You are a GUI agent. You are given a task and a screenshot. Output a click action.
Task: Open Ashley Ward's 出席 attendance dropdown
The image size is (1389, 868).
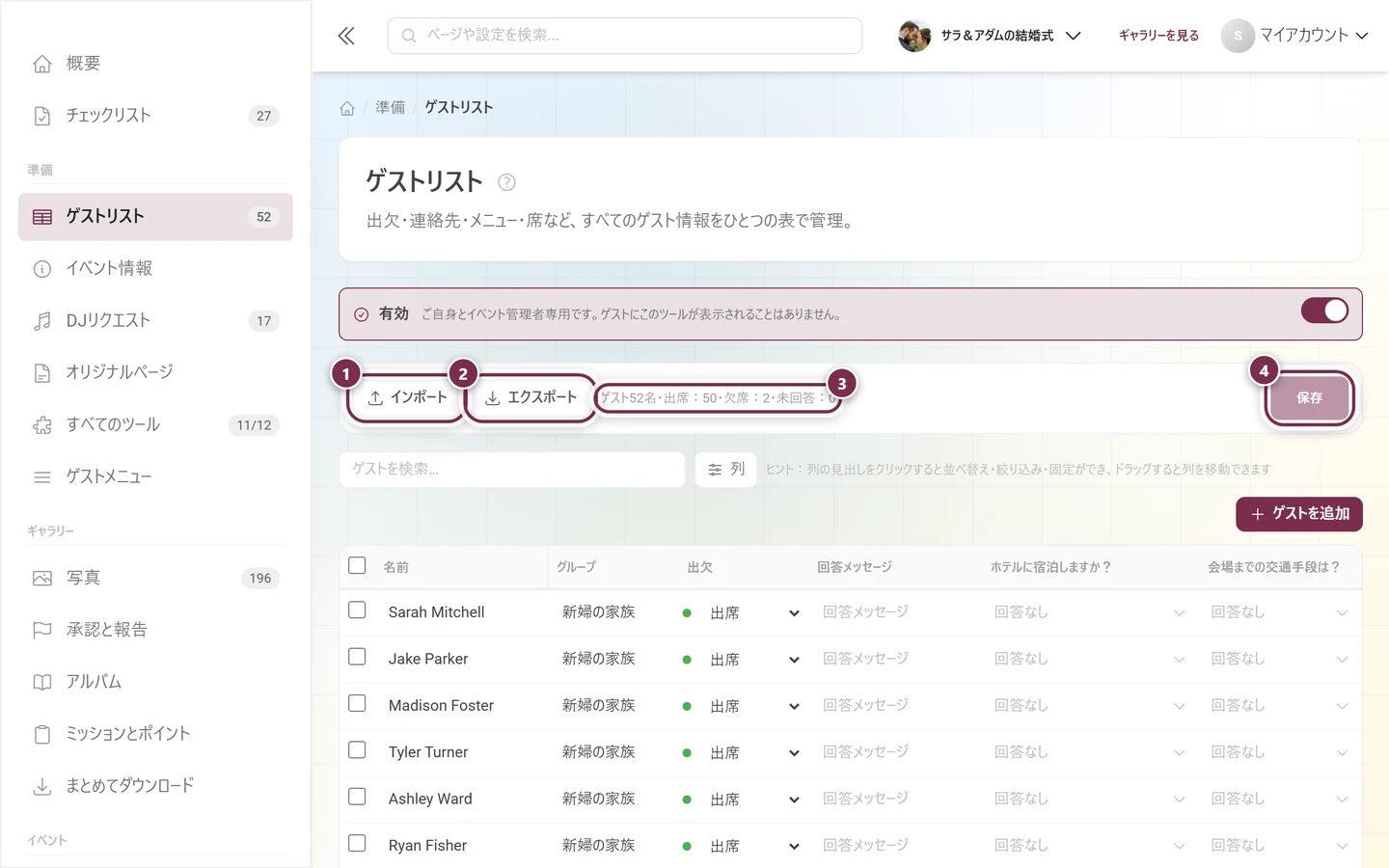742,800
